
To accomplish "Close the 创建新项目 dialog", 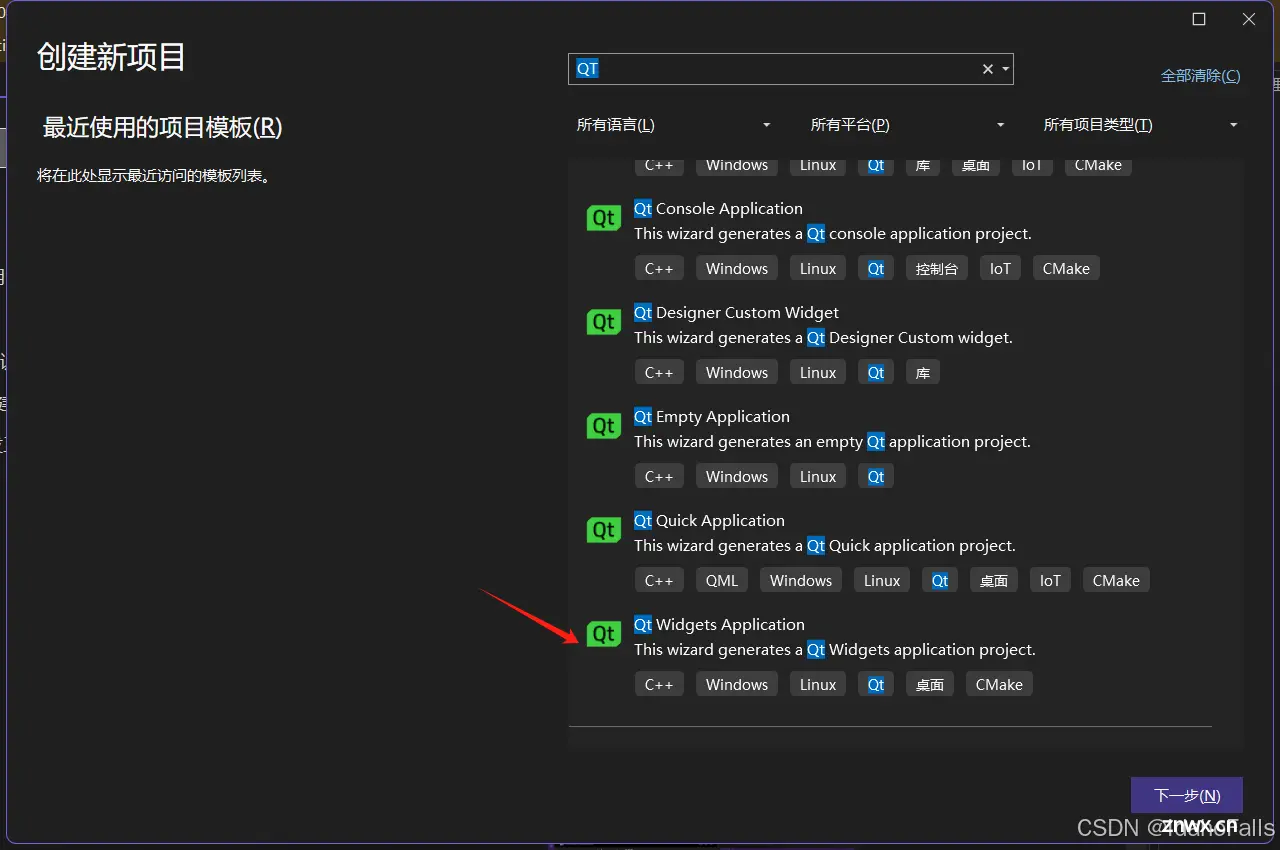I will pyautogui.click(x=1249, y=19).
